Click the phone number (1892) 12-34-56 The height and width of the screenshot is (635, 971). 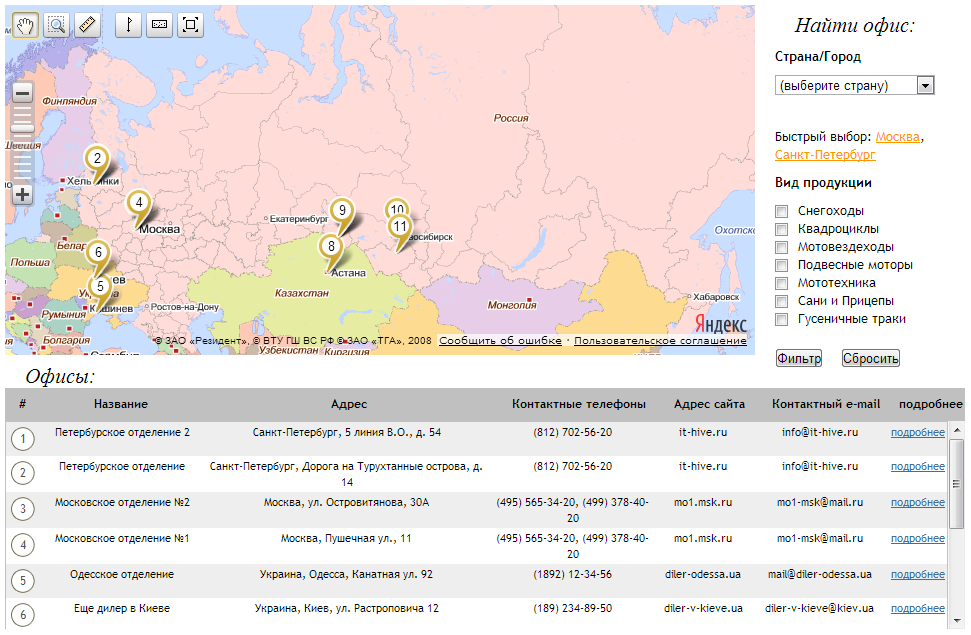573,574
